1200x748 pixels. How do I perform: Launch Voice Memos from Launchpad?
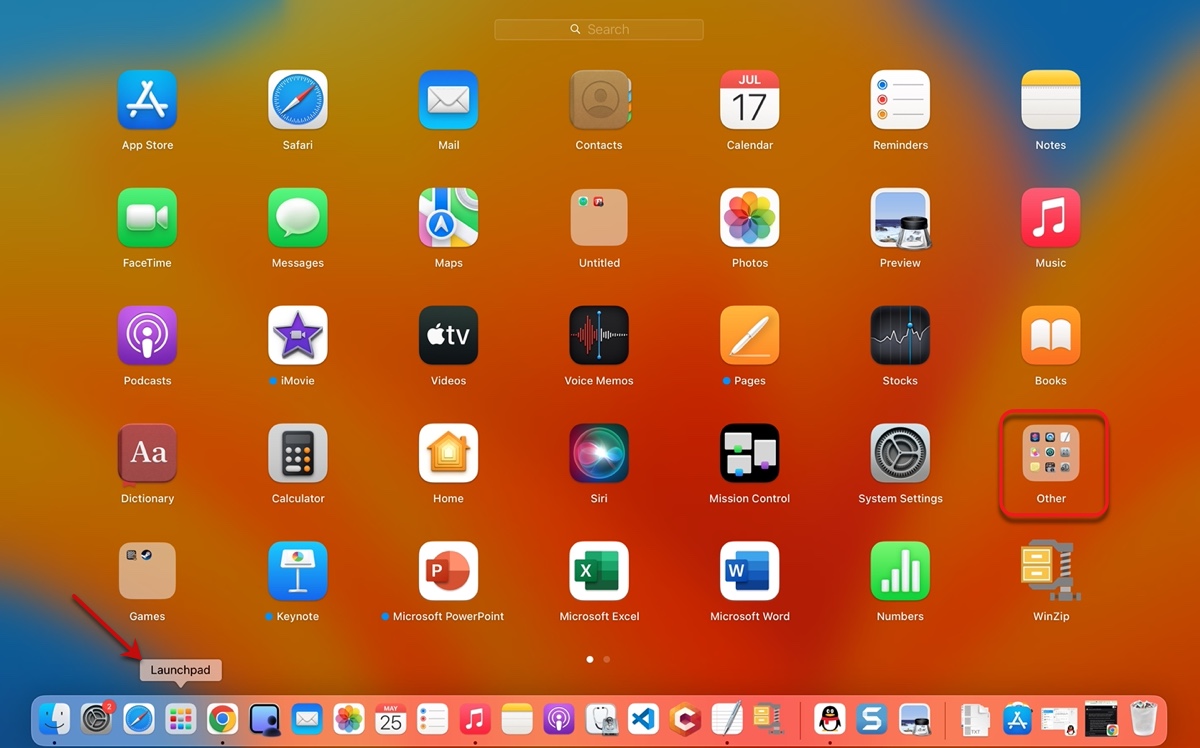[599, 336]
